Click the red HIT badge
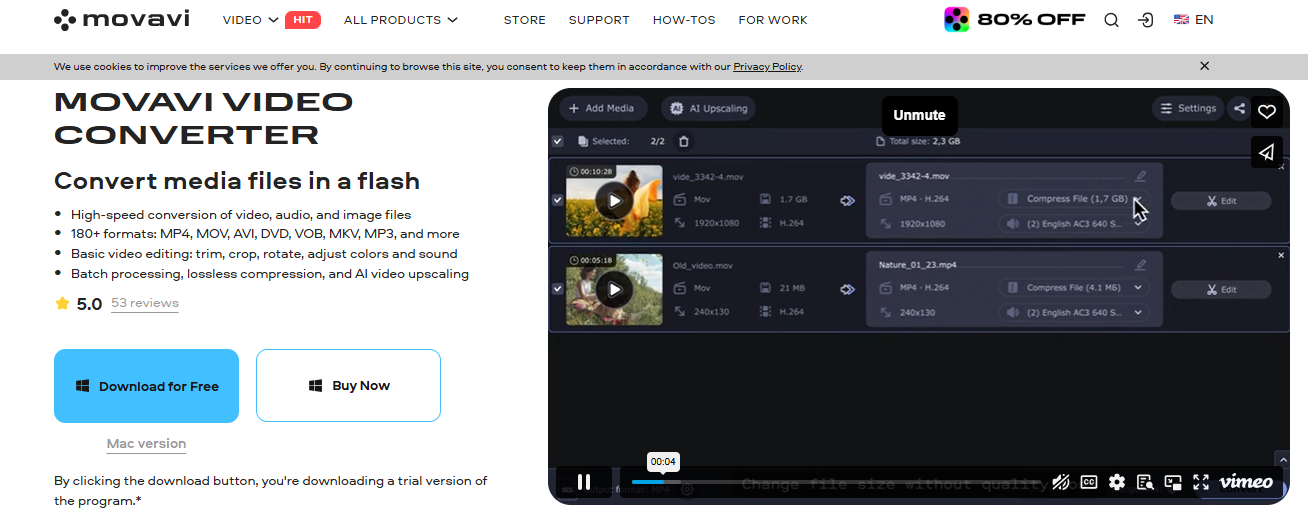The width and height of the screenshot is (1308, 523). tap(303, 19)
